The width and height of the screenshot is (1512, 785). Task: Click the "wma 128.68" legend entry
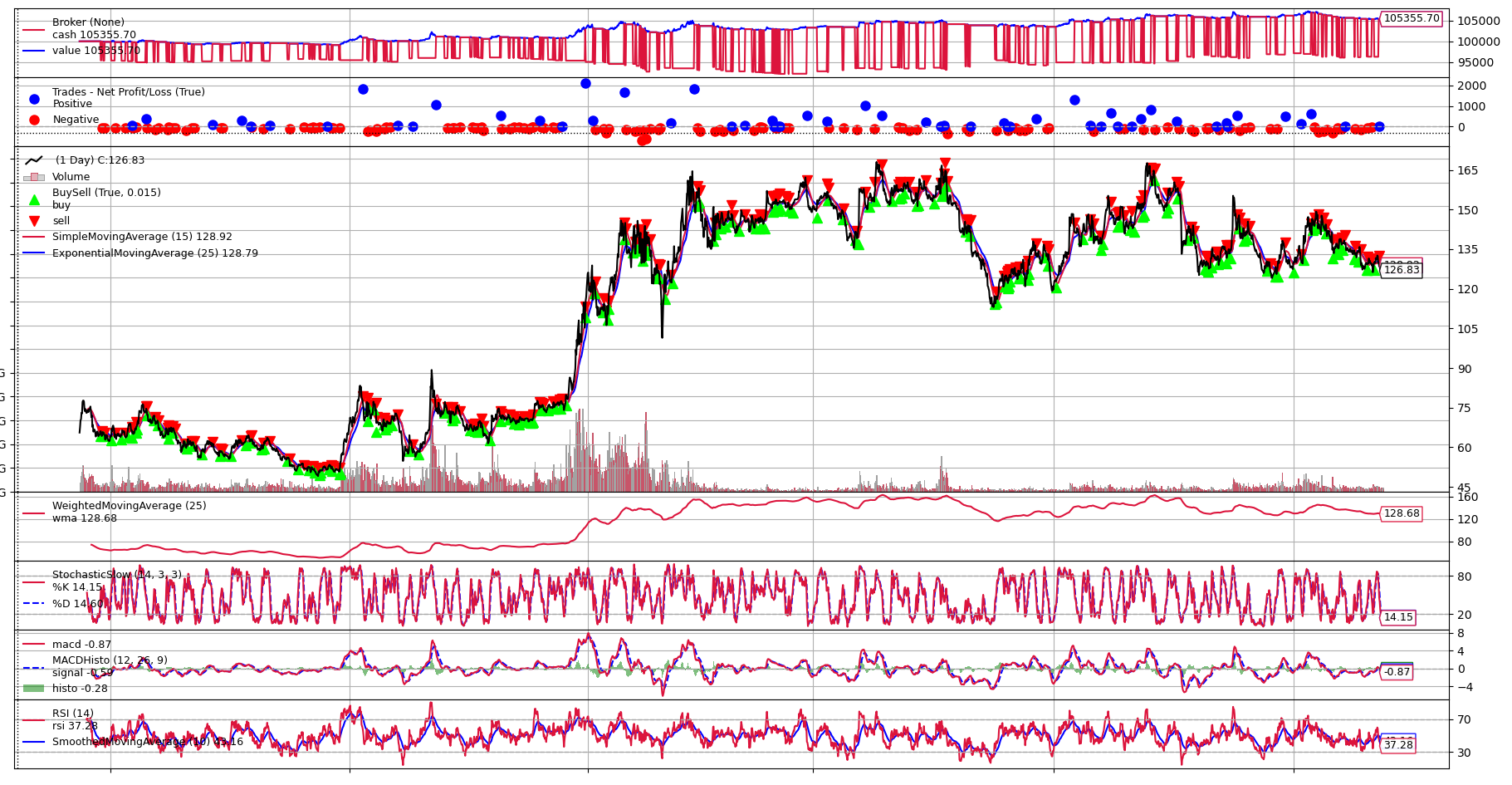85,518
